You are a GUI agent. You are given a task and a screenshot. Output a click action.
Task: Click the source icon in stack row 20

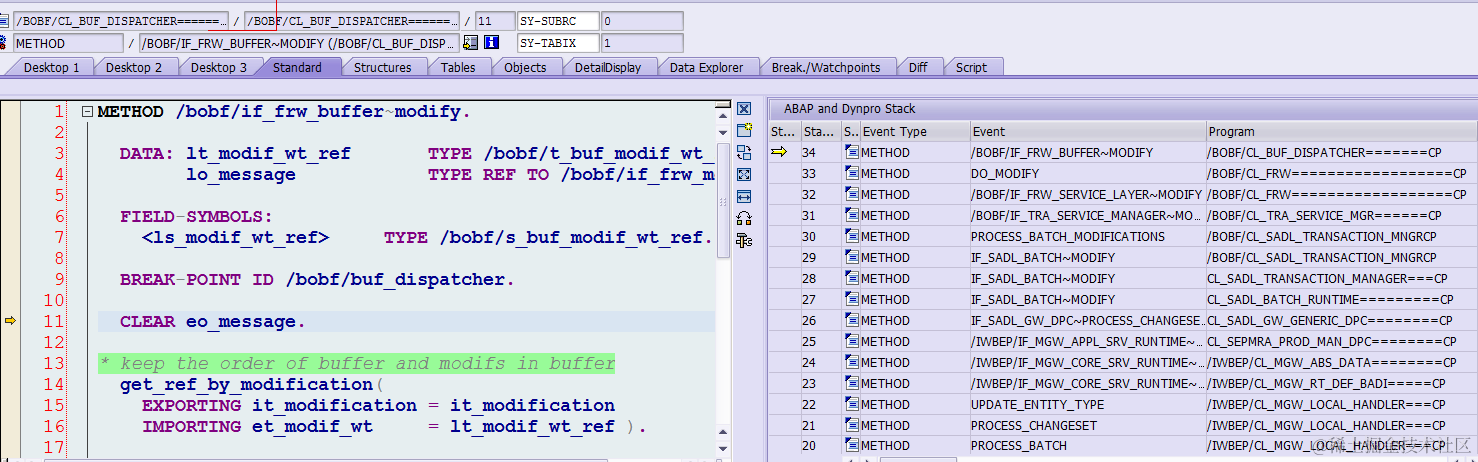[851, 446]
